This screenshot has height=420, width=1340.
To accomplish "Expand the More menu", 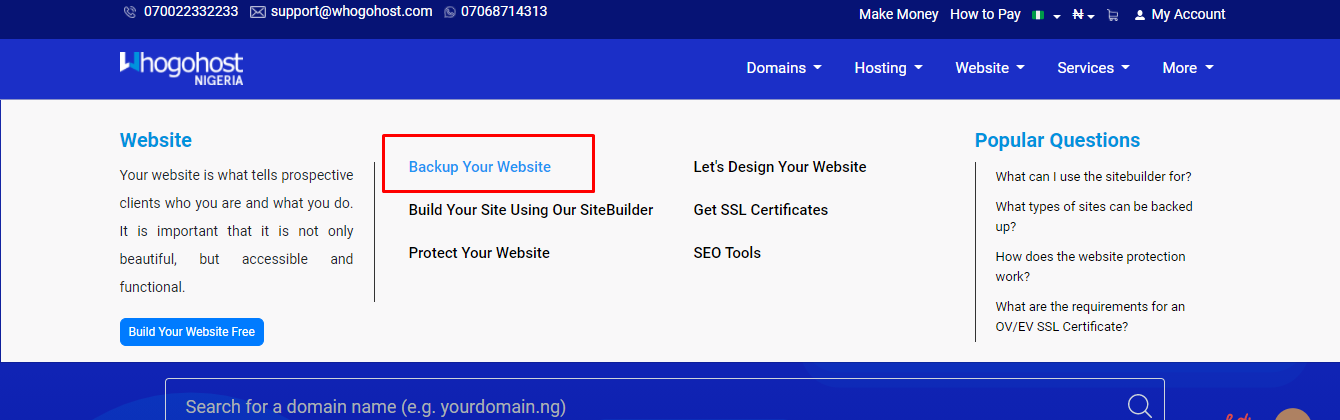I will 1188,68.
